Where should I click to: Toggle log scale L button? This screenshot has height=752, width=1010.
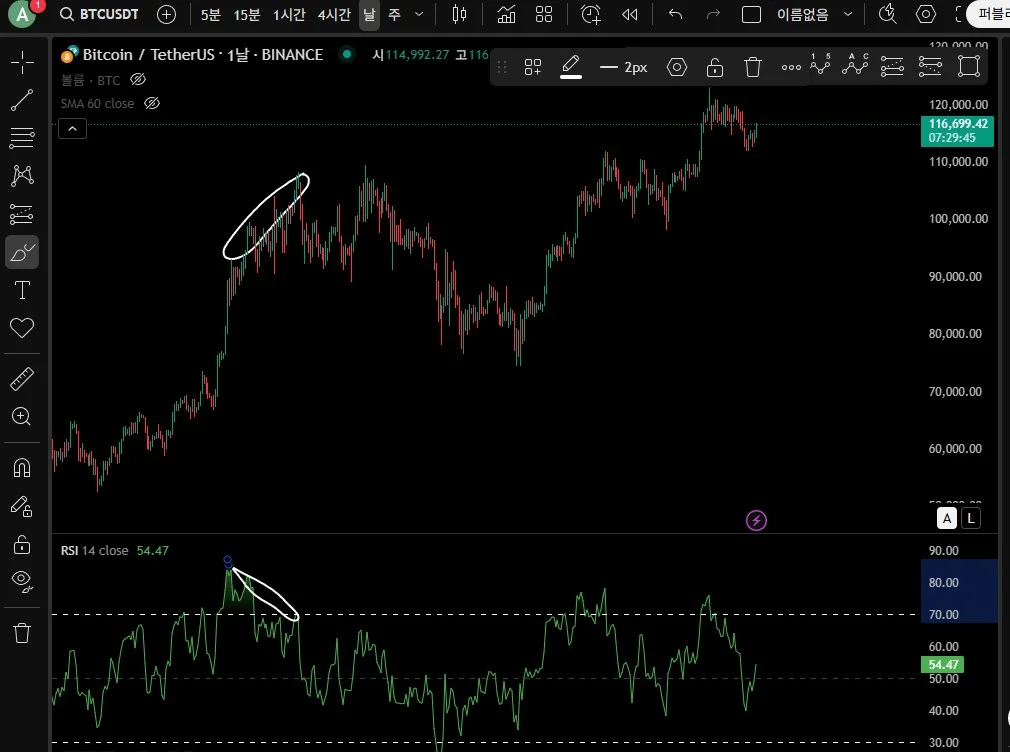tap(971, 518)
